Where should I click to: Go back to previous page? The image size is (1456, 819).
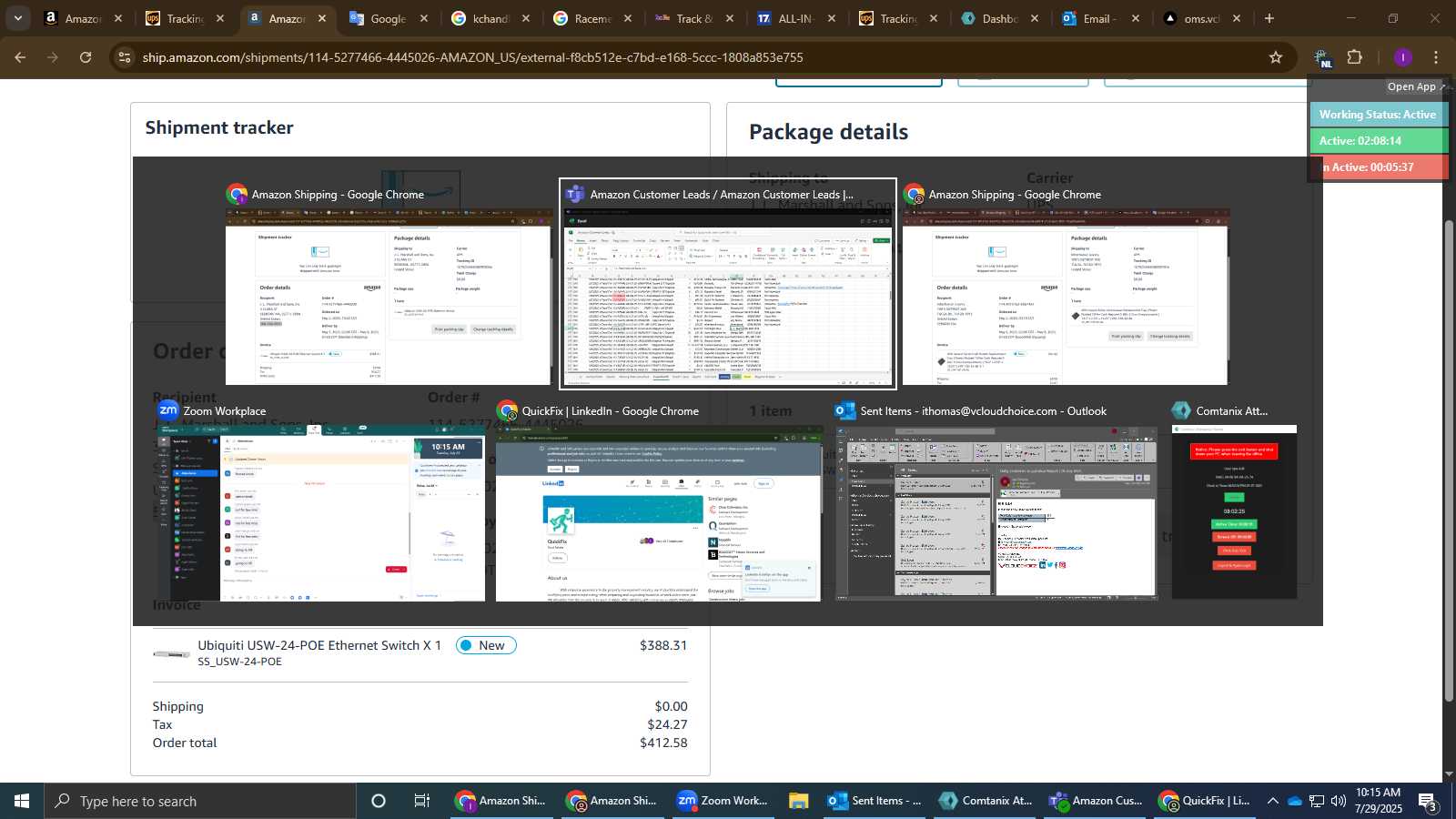point(20,57)
